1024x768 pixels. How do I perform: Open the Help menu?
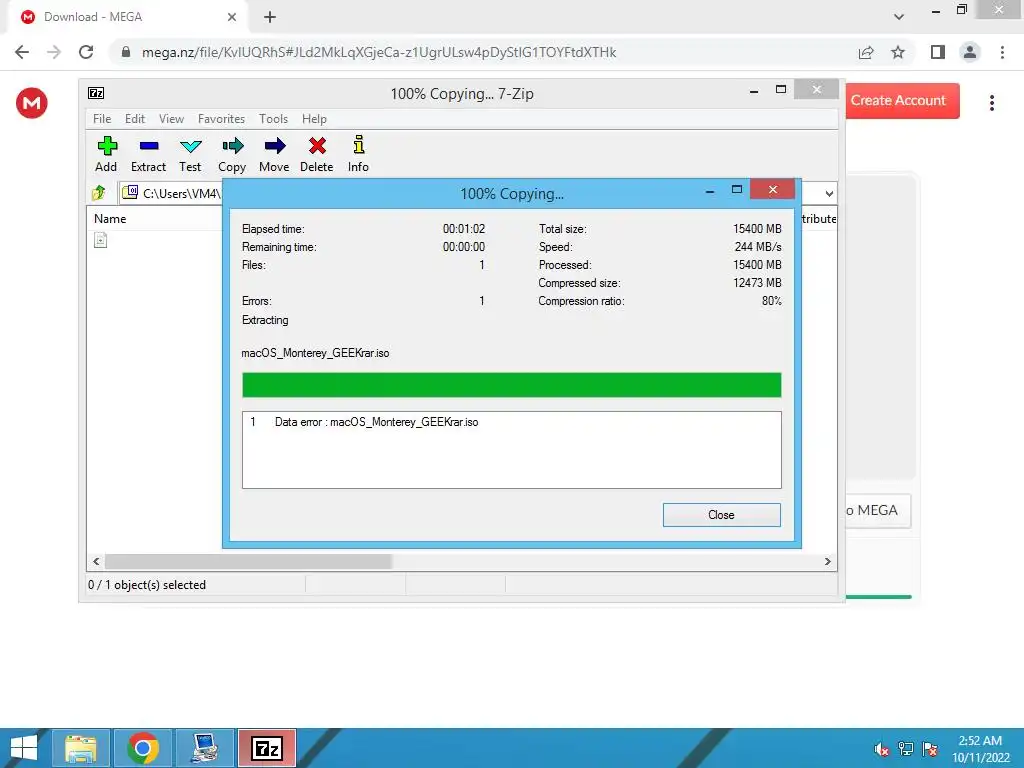[x=314, y=119]
